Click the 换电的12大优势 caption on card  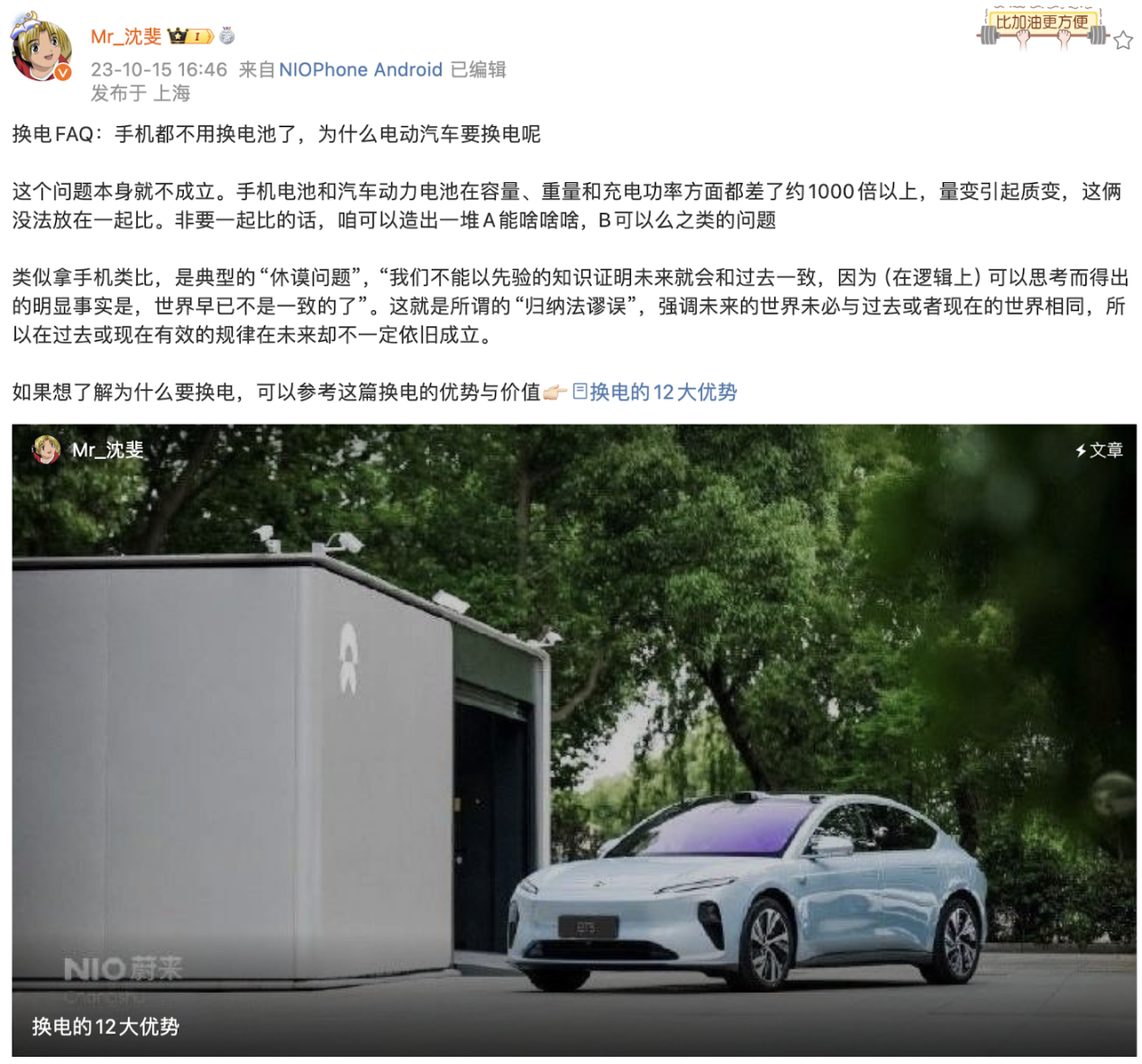(x=105, y=1026)
